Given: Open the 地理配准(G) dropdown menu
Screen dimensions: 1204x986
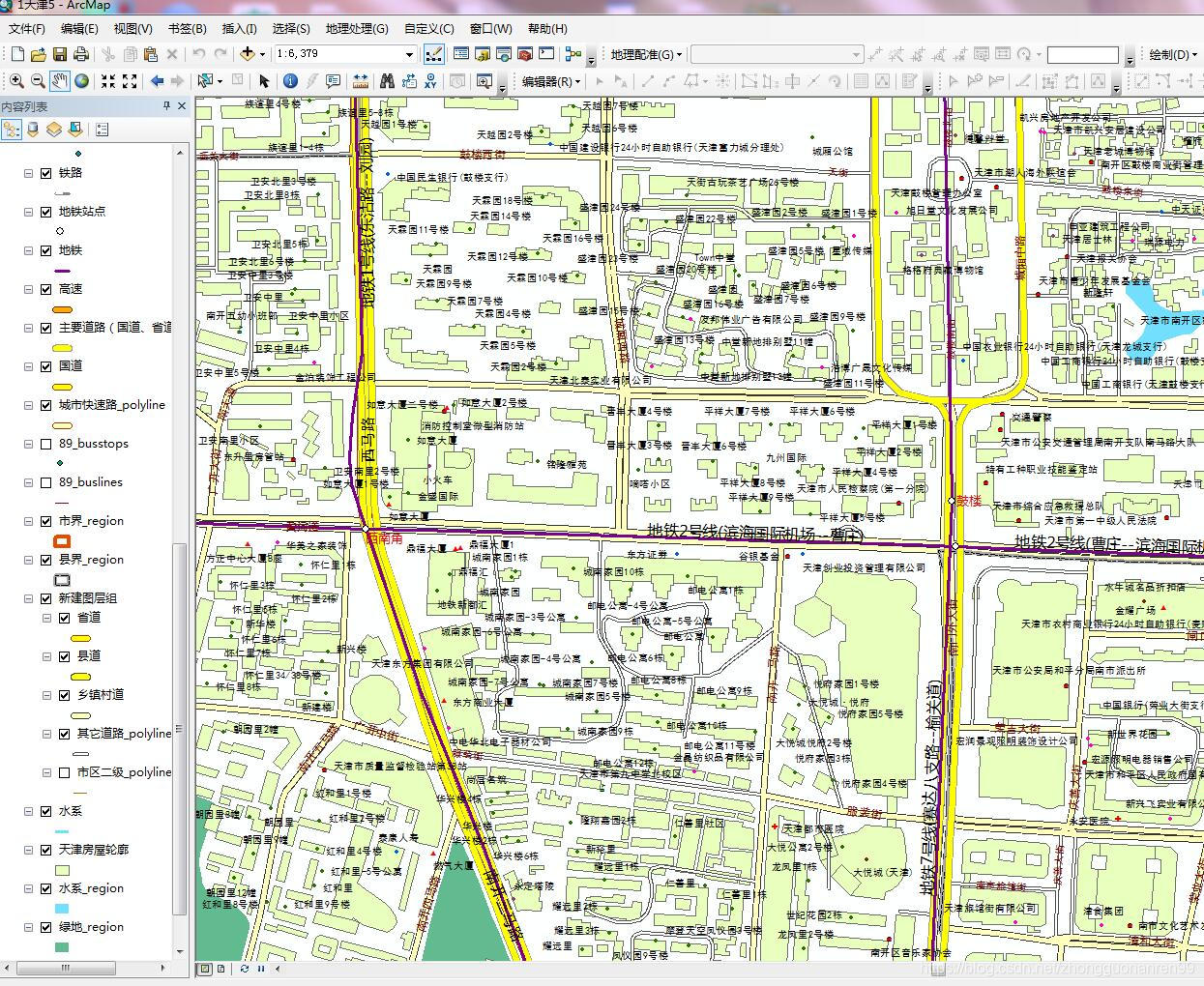Looking at the screenshot, I should tap(646, 54).
